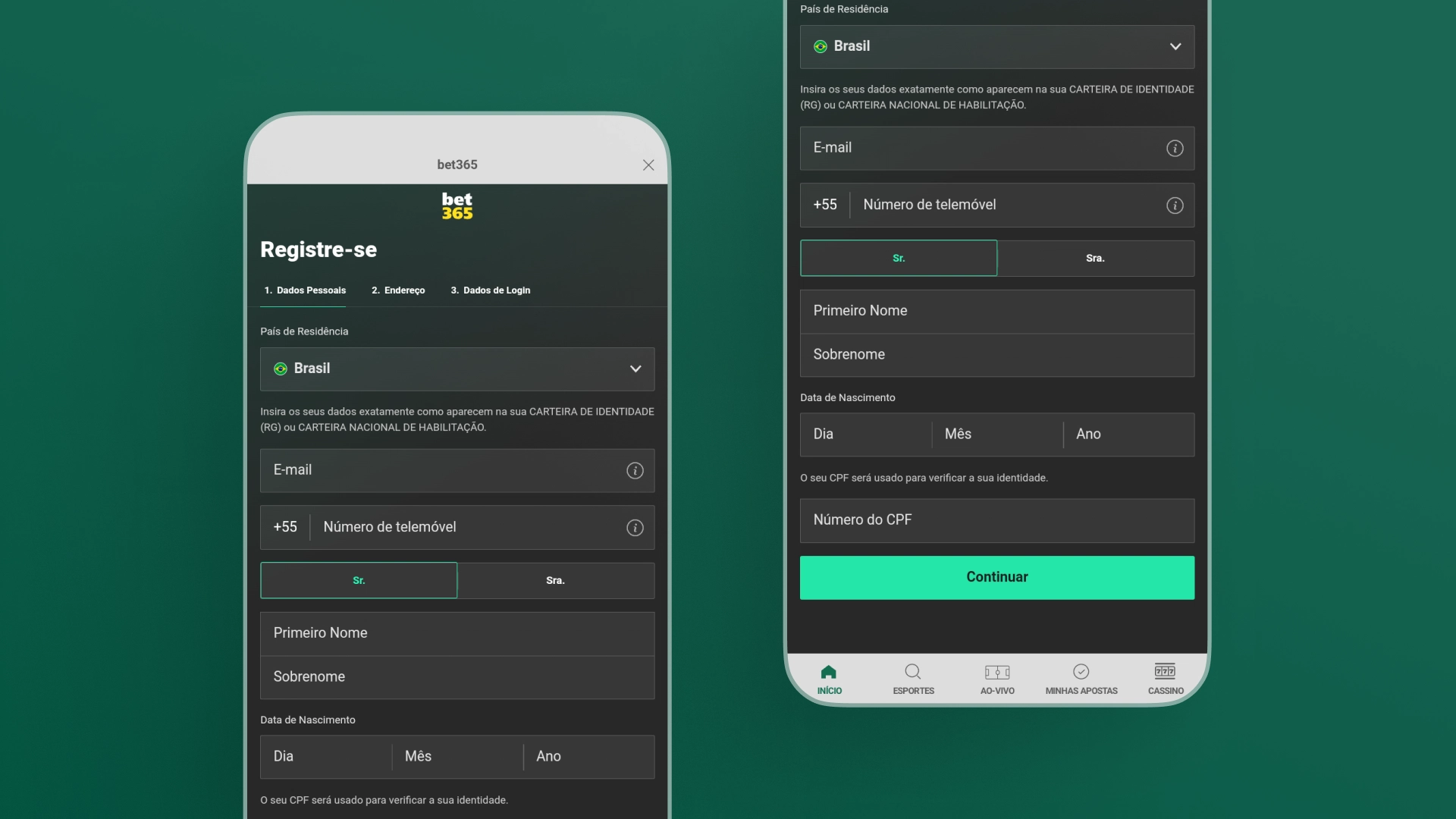
Task: Click Data de Nascimento label on left phone
Action: pyautogui.click(x=308, y=720)
